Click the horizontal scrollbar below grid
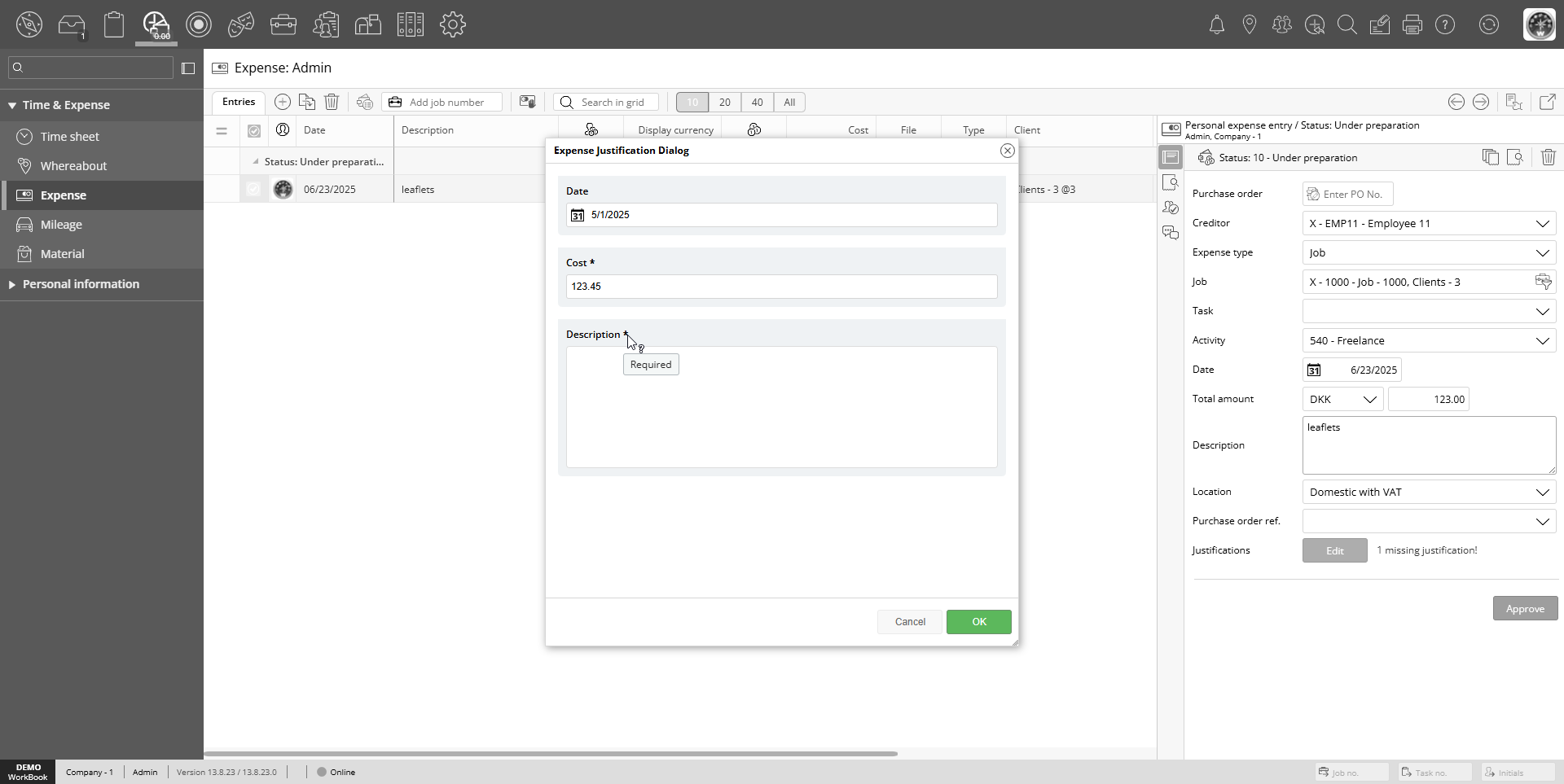The height and width of the screenshot is (784, 1564). click(x=551, y=754)
